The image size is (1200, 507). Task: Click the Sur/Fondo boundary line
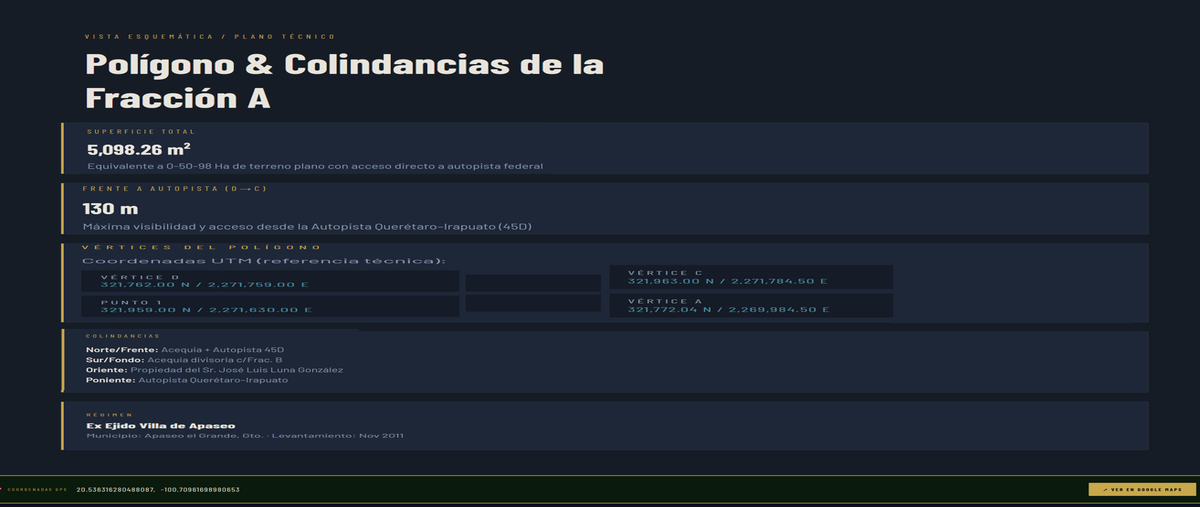(185, 359)
